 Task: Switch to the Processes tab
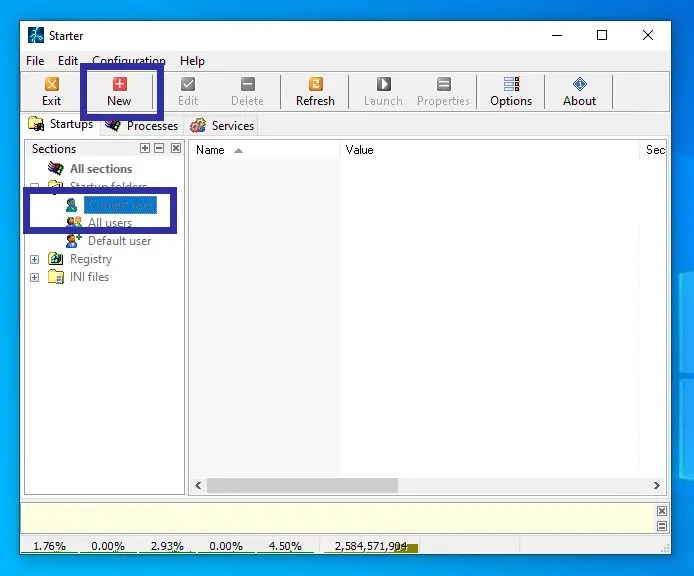142,126
